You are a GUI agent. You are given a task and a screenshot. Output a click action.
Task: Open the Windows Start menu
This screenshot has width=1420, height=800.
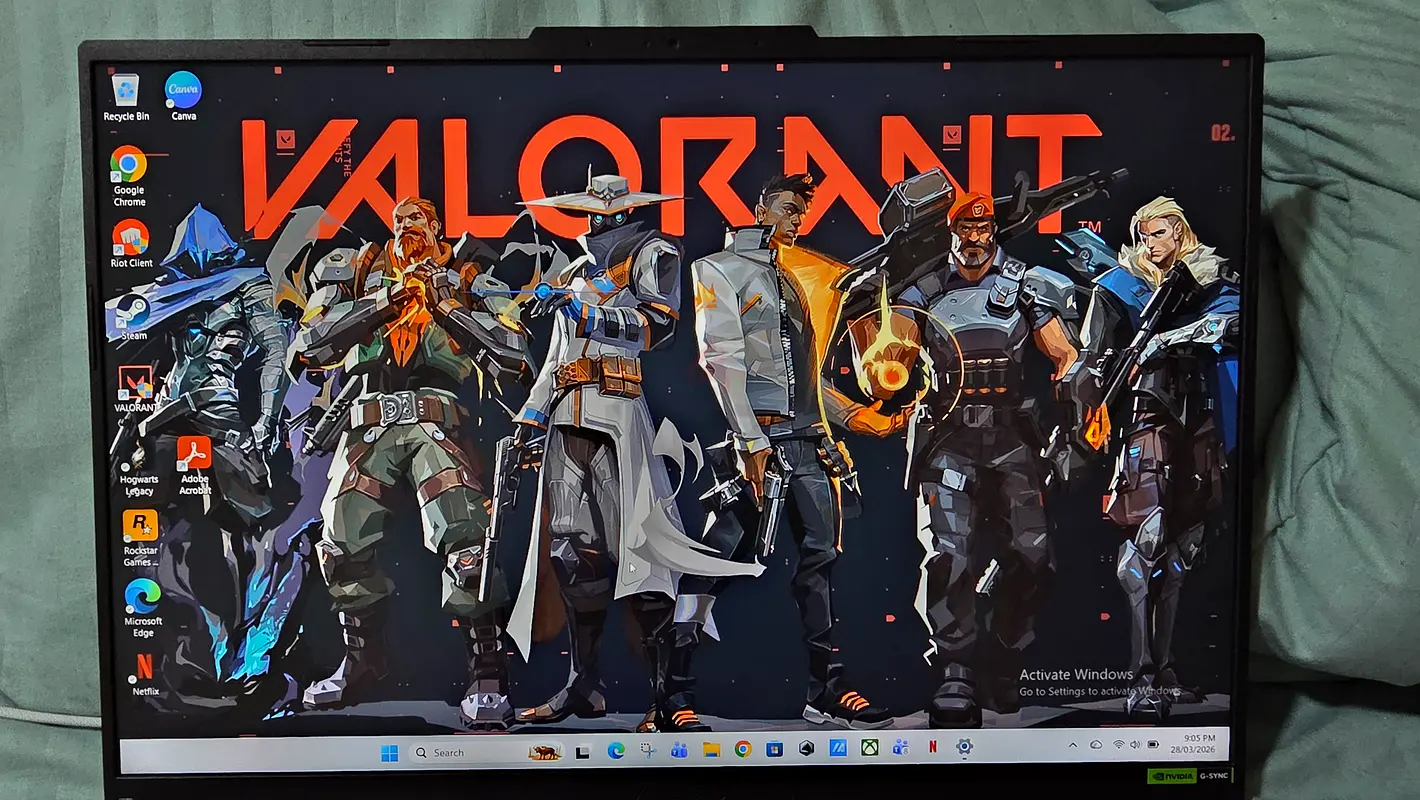click(389, 752)
